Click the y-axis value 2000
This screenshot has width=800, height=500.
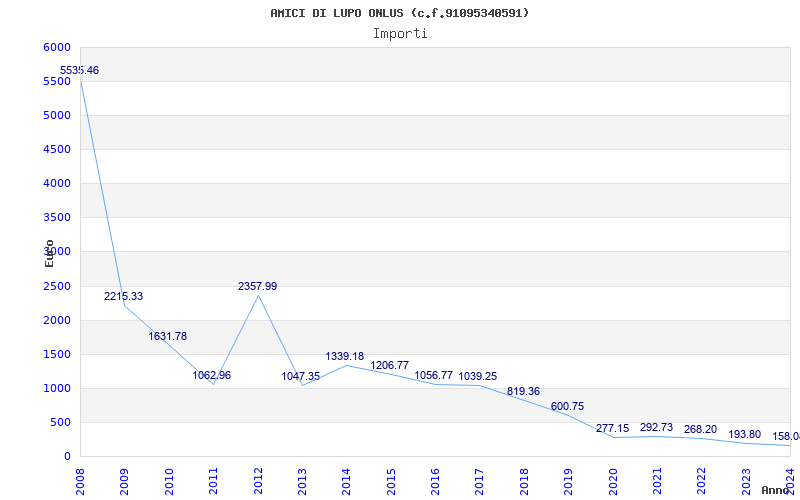pyautogui.click(x=57, y=320)
